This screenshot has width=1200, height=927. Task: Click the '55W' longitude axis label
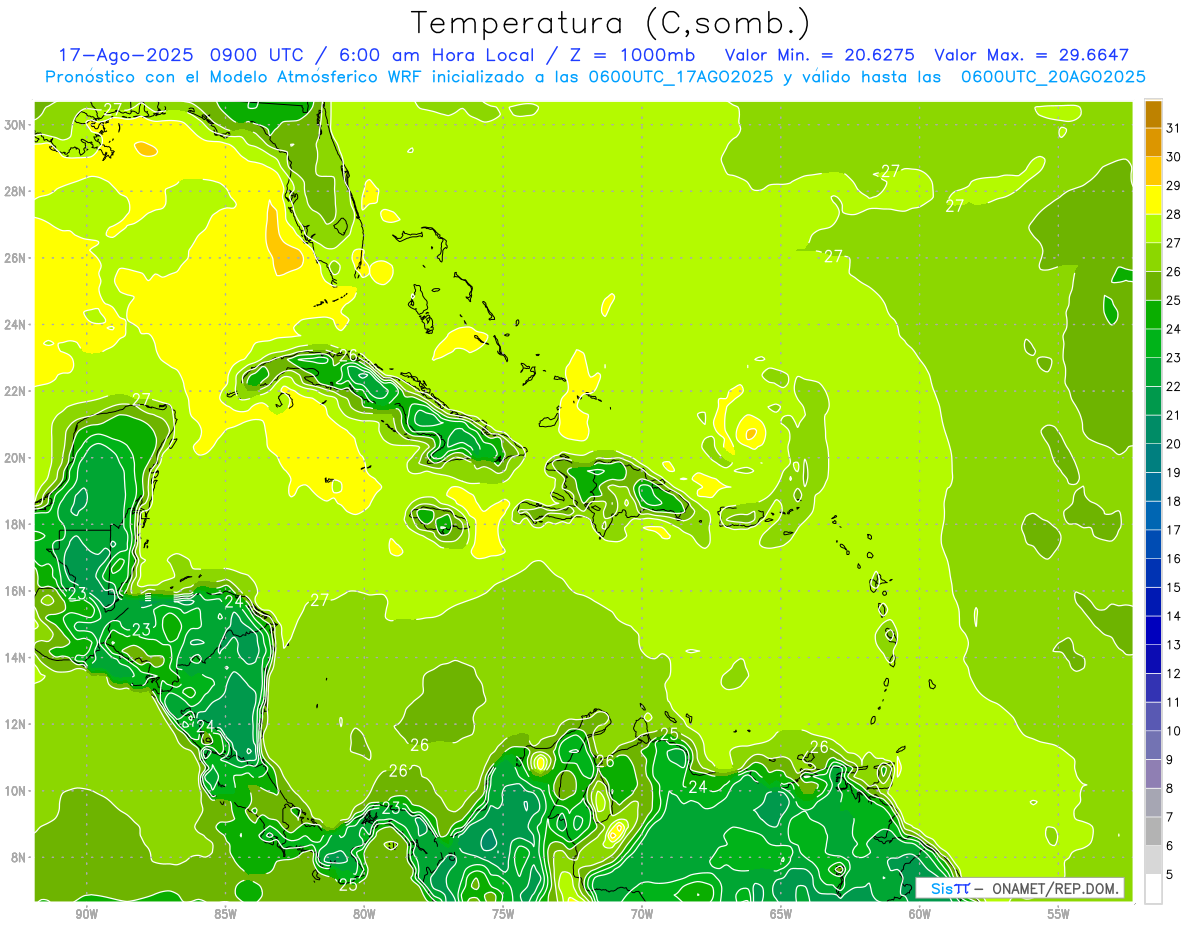(x=1059, y=914)
